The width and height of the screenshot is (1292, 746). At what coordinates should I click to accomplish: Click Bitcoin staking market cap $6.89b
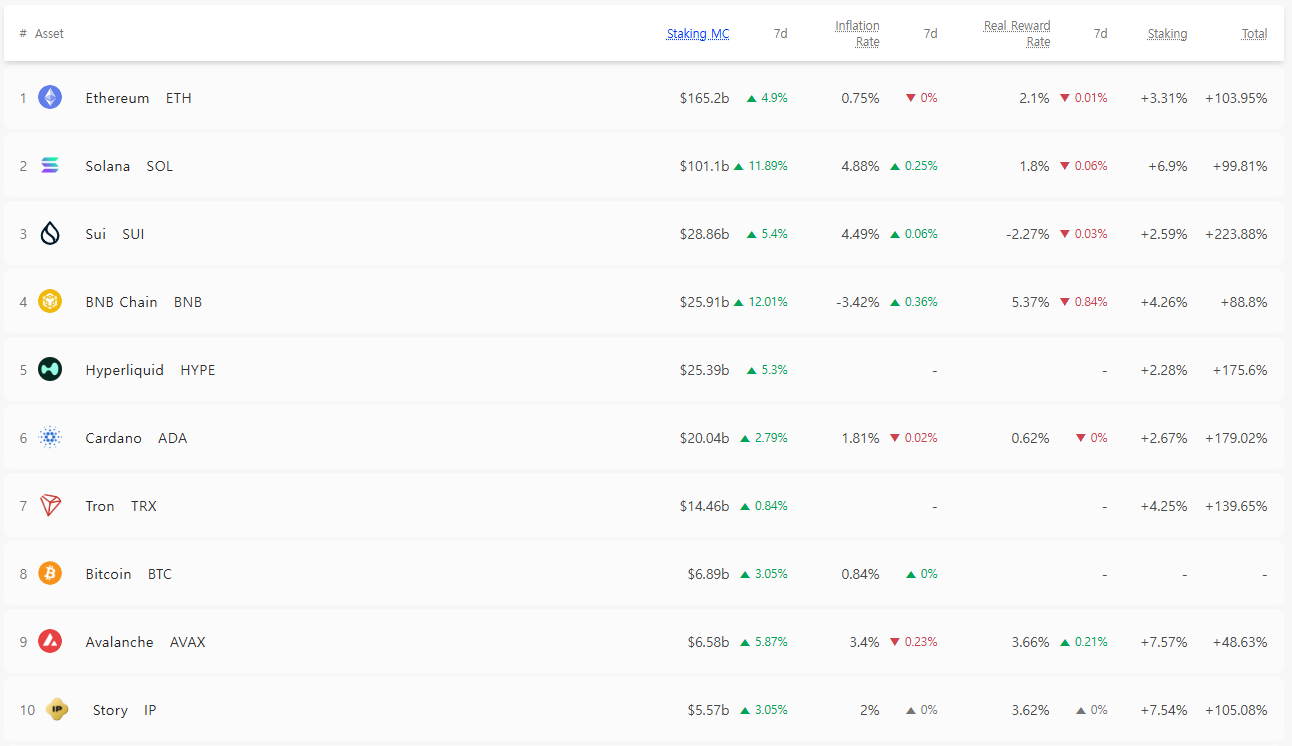pos(709,574)
